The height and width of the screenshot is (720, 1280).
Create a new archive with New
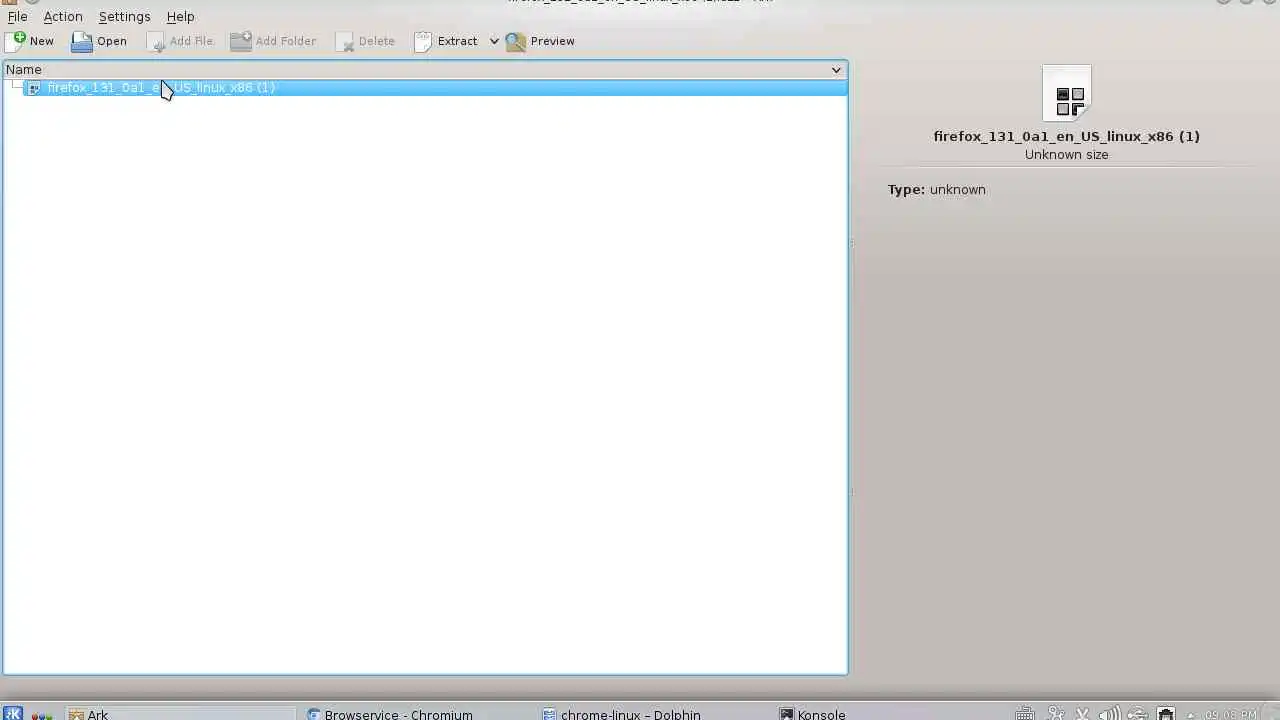(30, 41)
